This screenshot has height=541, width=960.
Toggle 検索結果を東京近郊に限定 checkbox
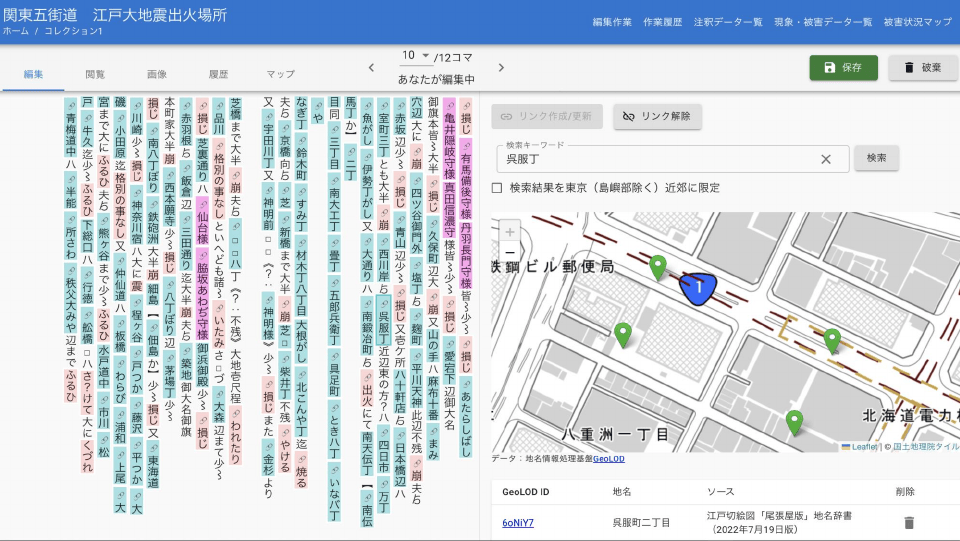point(497,188)
